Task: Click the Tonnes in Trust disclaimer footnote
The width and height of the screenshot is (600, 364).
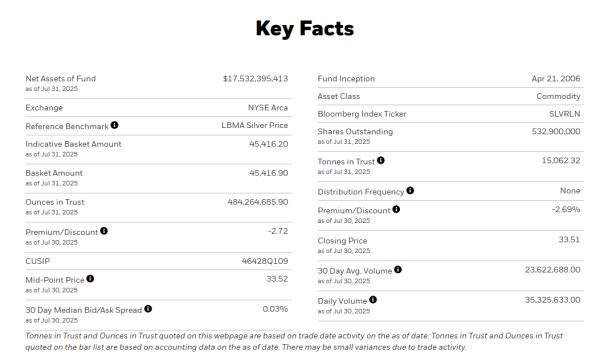Action: point(294,341)
